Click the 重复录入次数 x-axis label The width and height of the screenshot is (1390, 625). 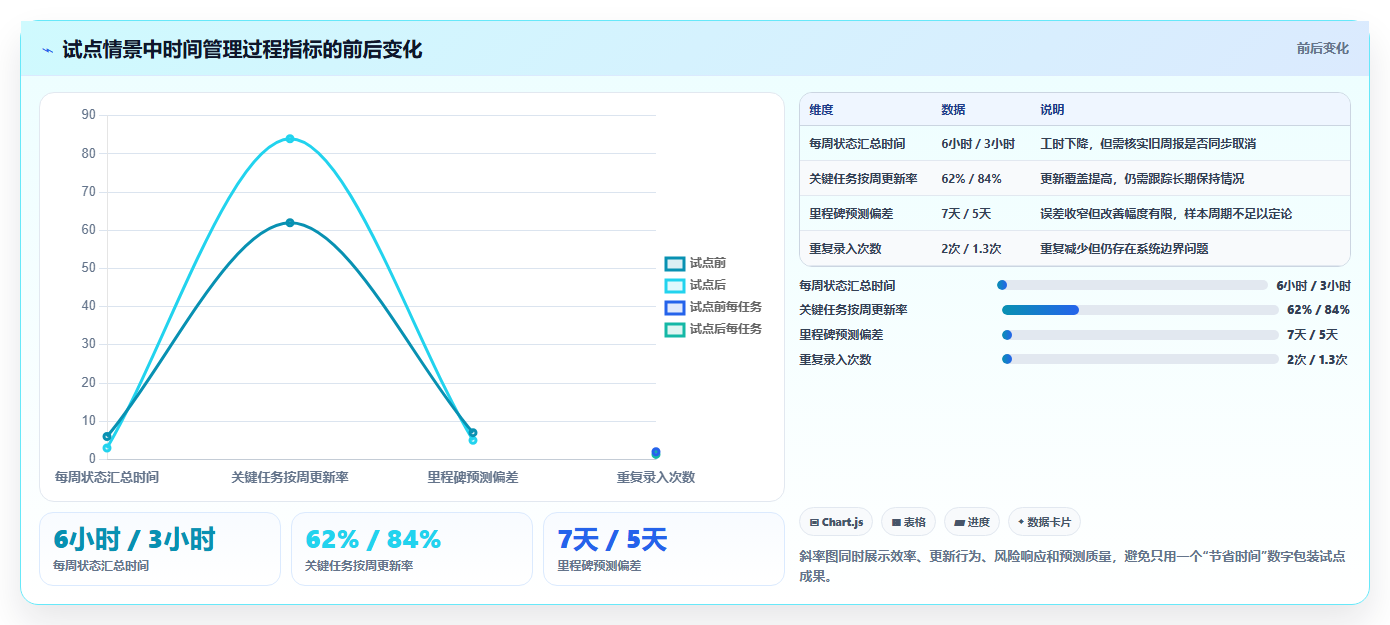pos(656,478)
